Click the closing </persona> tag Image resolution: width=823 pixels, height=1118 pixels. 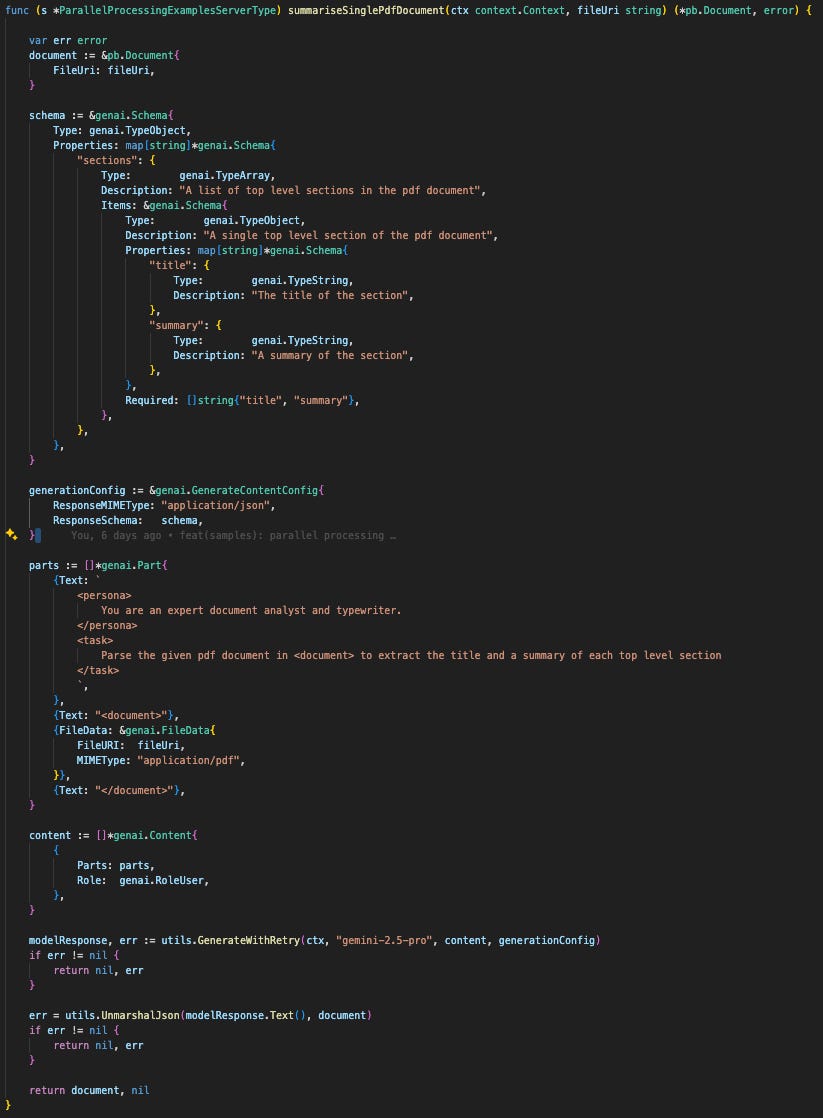107,625
